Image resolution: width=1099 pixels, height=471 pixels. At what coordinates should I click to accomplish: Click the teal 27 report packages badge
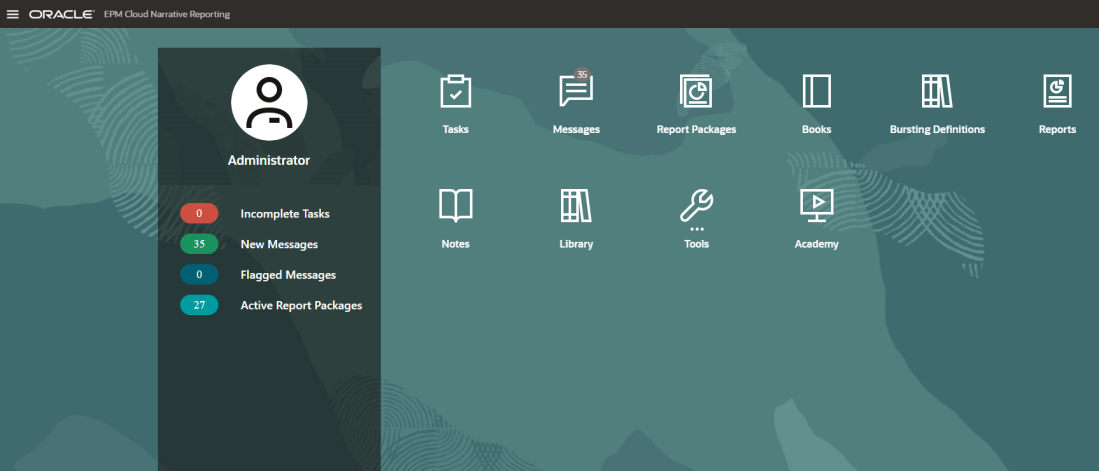(x=199, y=305)
